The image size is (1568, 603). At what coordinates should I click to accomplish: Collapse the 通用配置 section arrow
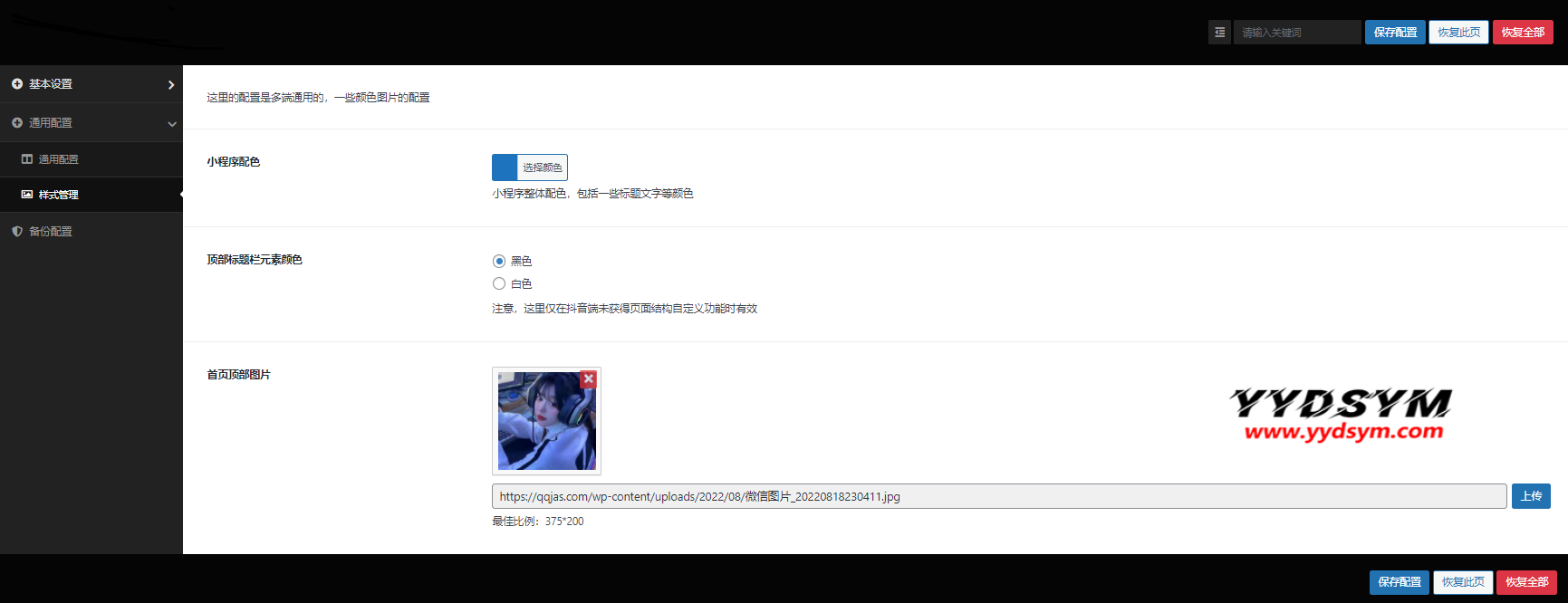point(171,124)
